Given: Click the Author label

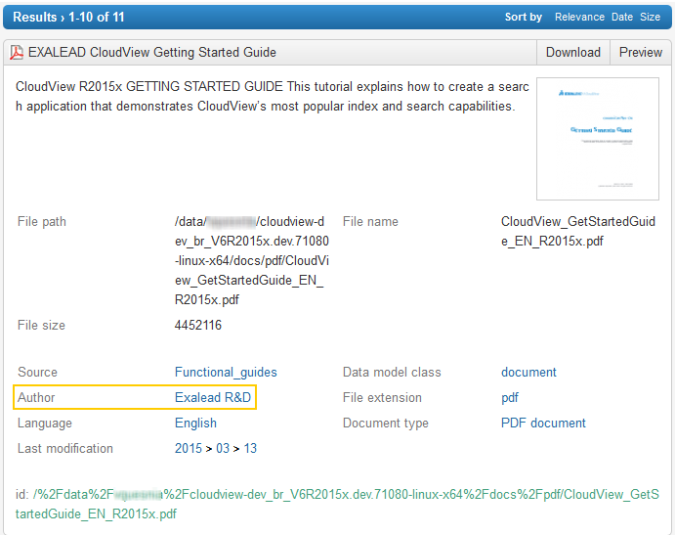Looking at the screenshot, I should click(x=36, y=397).
